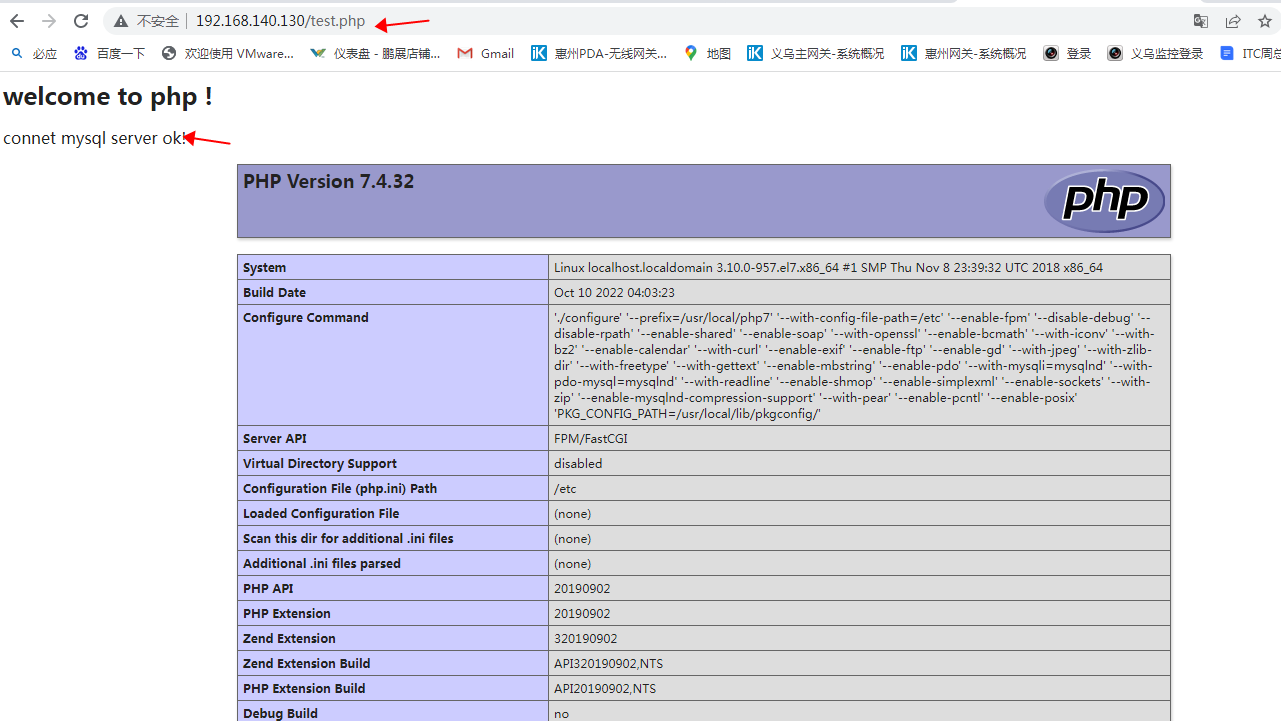Open the 必应 bookmark
1281x721 pixels.
click(34, 53)
